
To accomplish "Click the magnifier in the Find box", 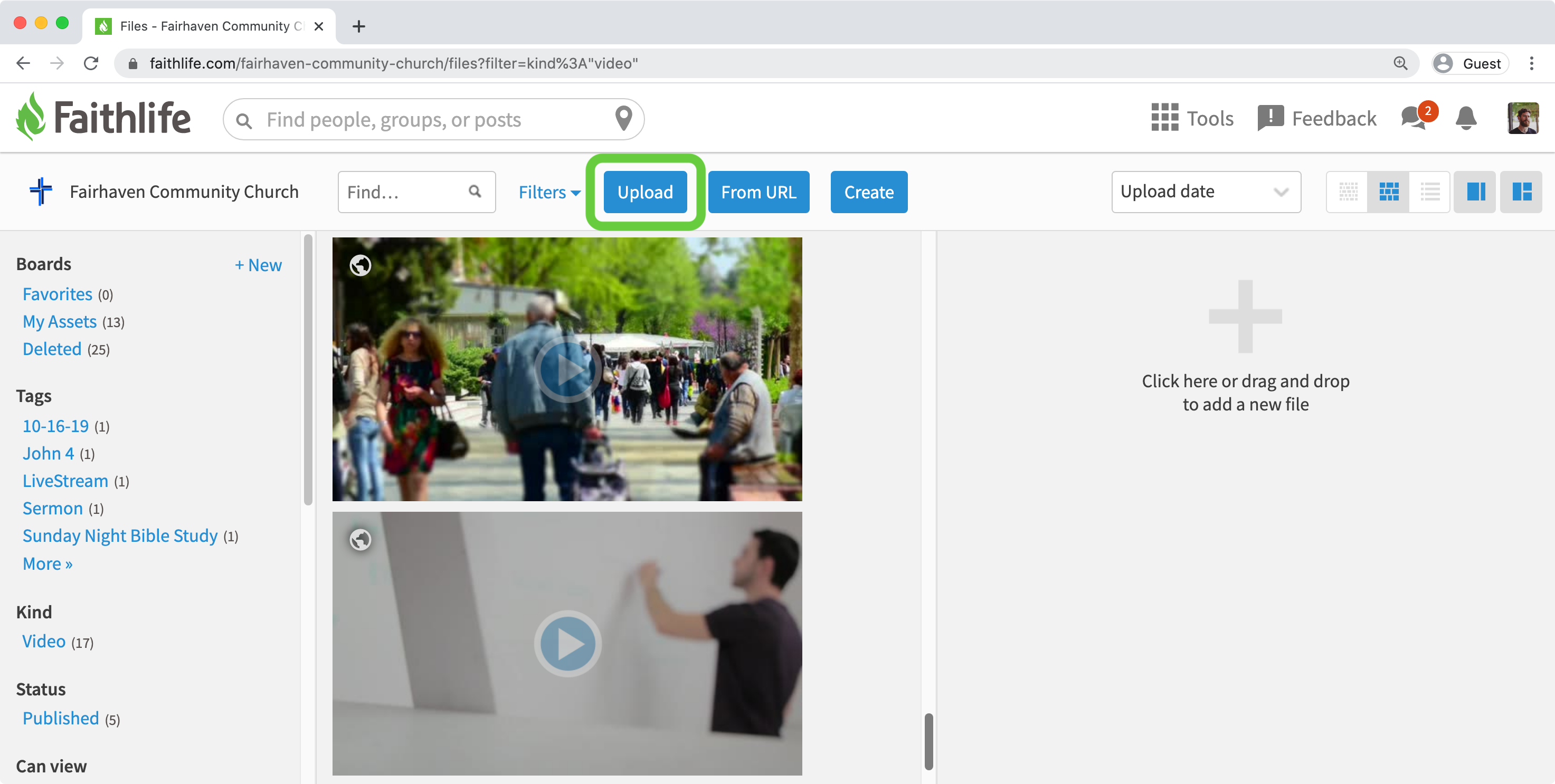I will click(475, 192).
